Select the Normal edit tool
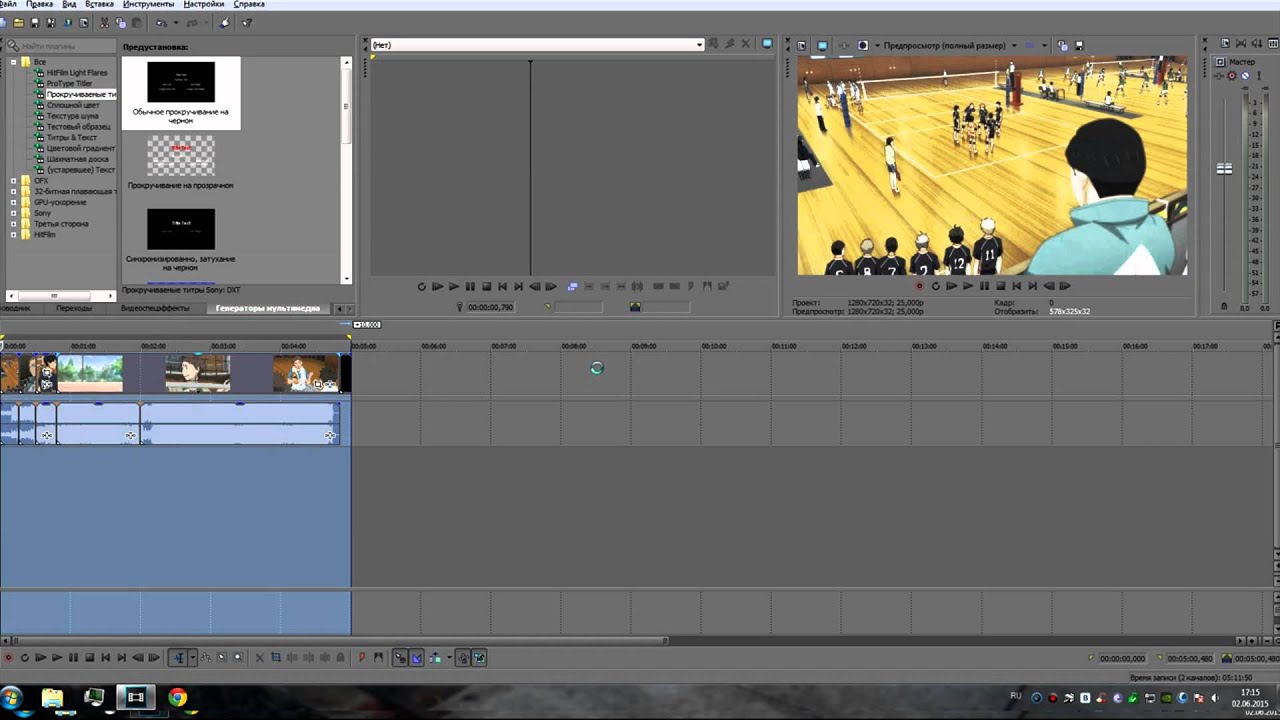The height and width of the screenshot is (720, 1280). [x=178, y=657]
